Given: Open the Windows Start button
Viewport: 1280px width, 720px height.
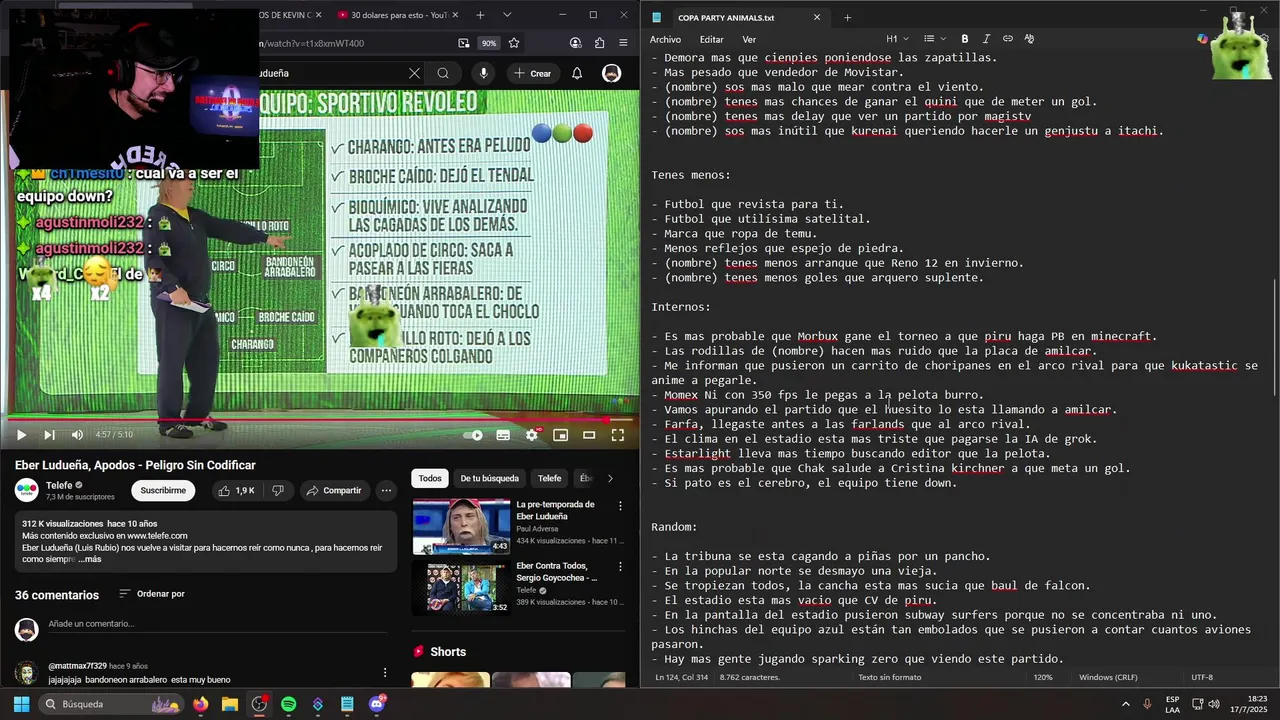Looking at the screenshot, I should [x=21, y=704].
